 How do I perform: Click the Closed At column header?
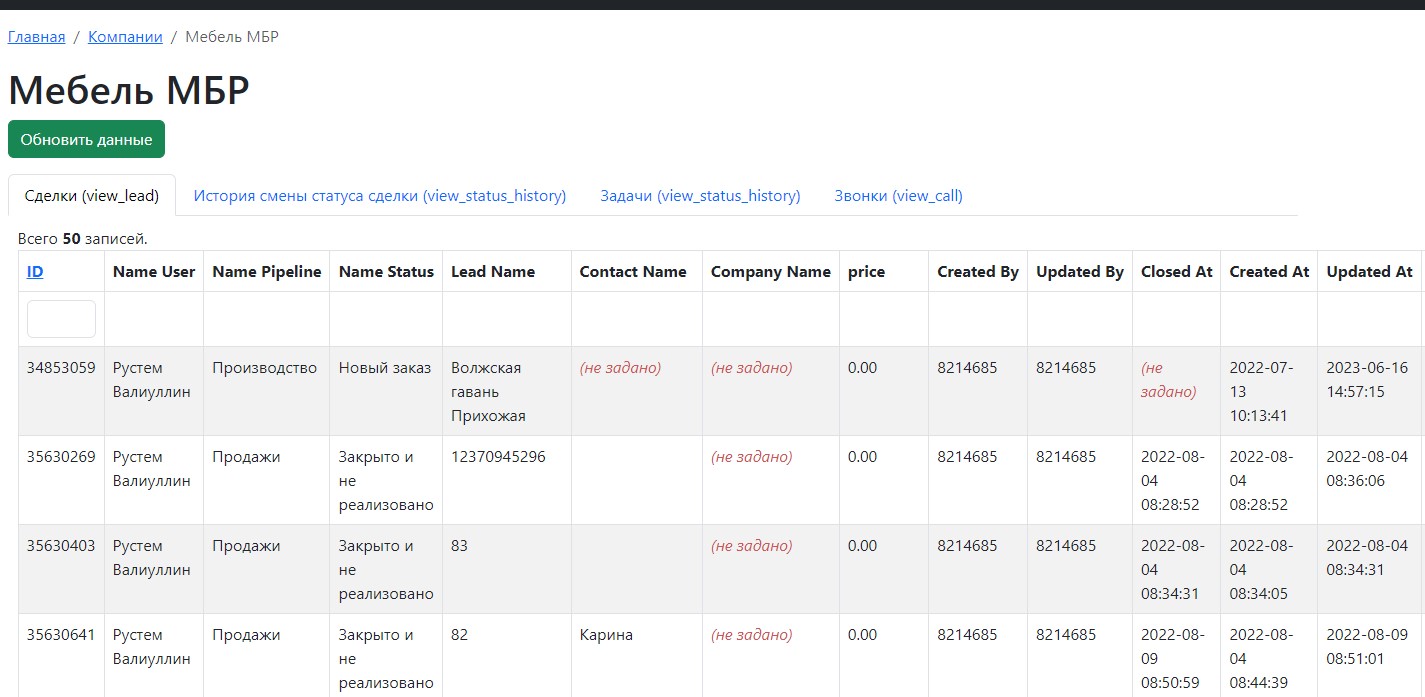(1176, 272)
